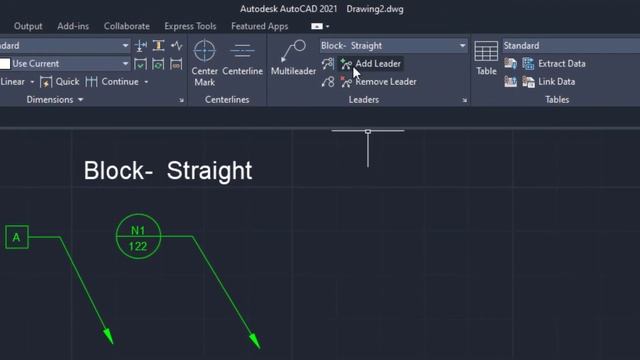Click the Centerlines panel title
This screenshot has height=360, width=640.
[x=227, y=100]
